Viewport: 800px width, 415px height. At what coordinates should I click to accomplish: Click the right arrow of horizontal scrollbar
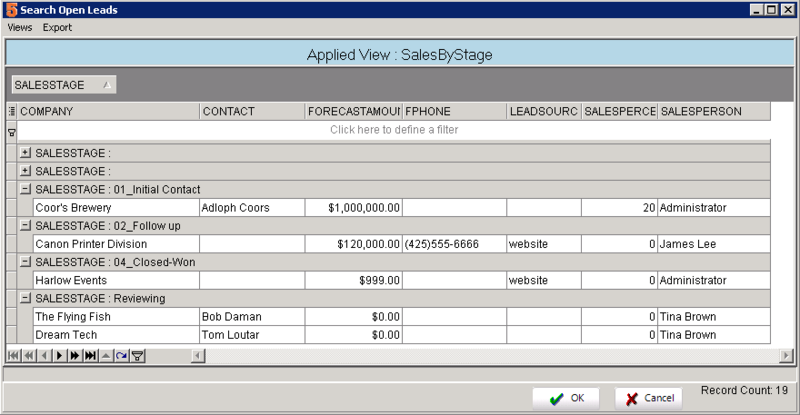(787, 355)
